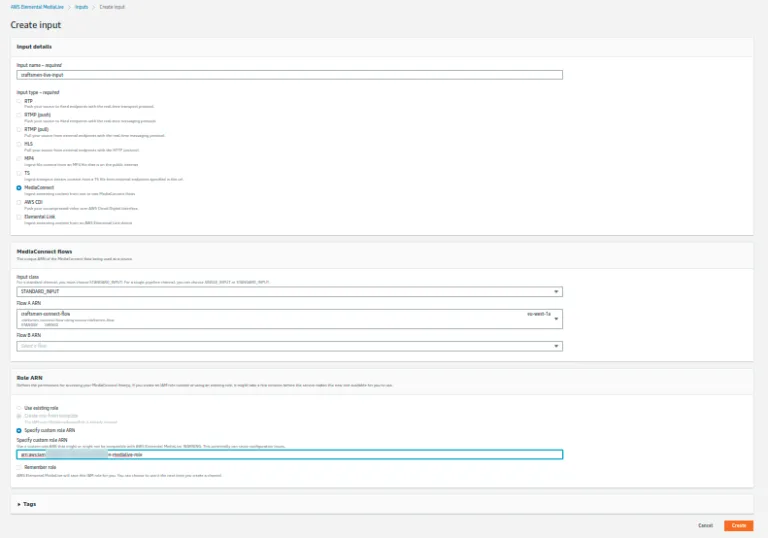Select RTMP (push) input type
This screenshot has width=768, height=538.
point(19,115)
